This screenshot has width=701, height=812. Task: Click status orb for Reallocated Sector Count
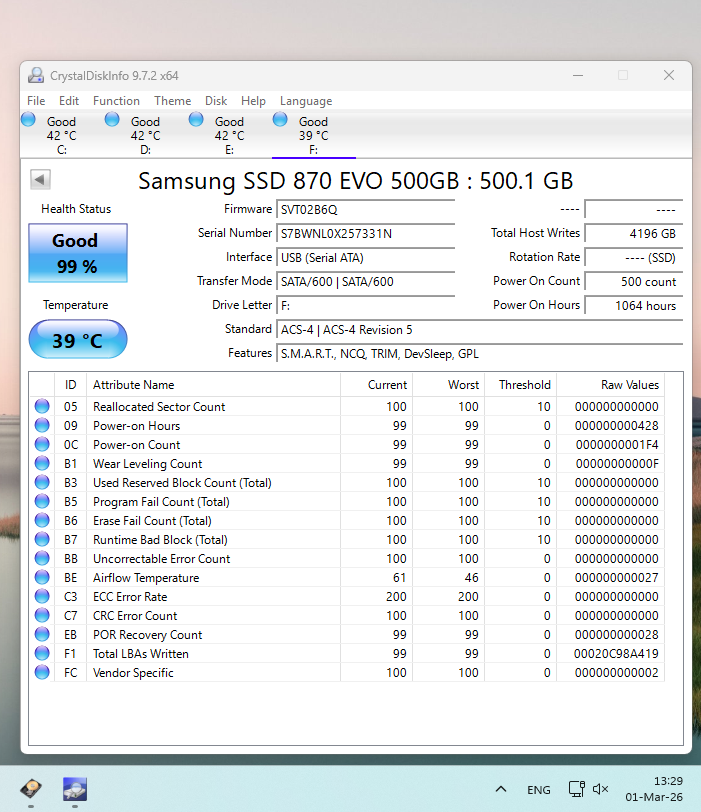(42, 407)
